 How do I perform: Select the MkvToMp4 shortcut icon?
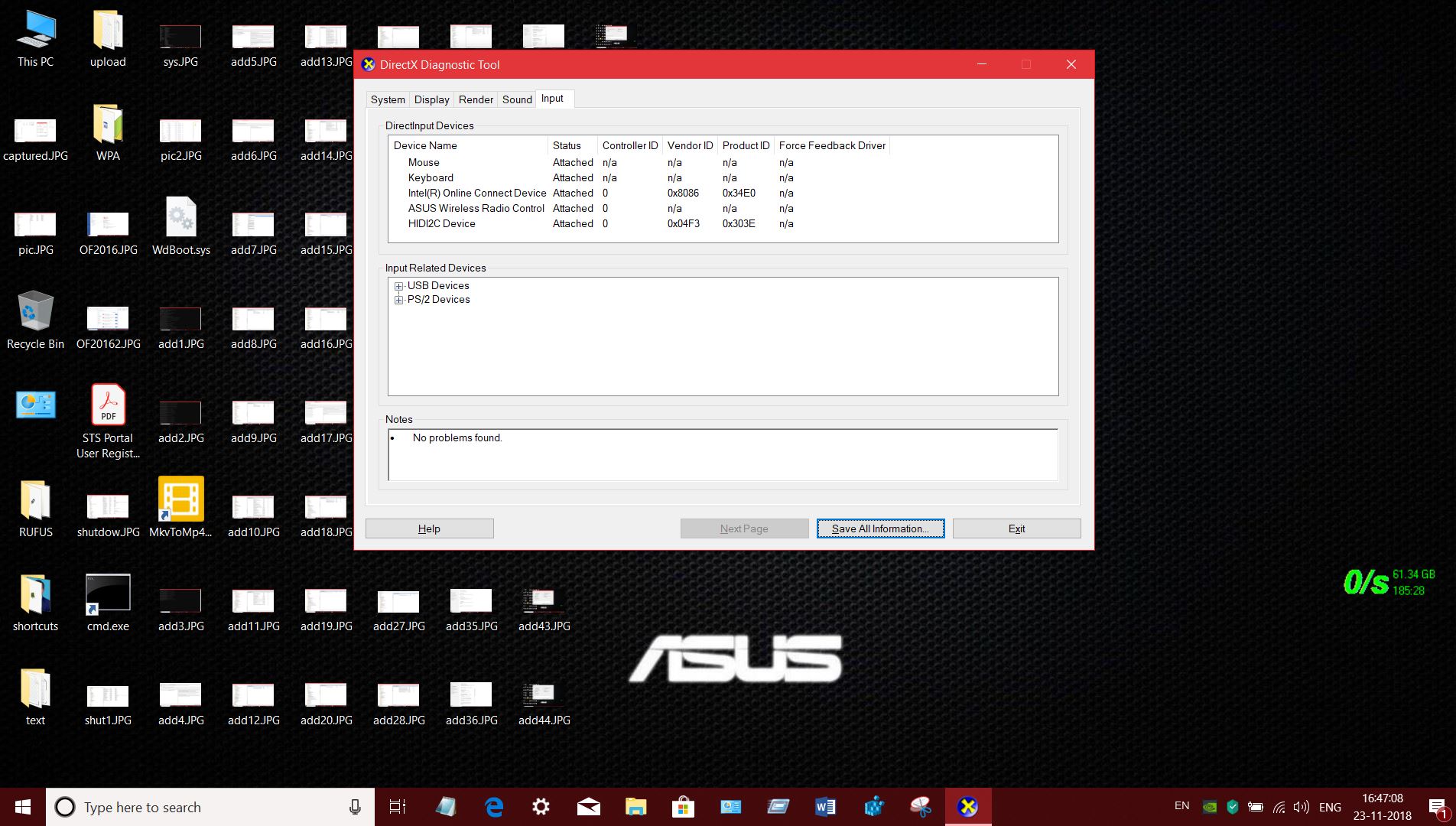[x=181, y=508]
